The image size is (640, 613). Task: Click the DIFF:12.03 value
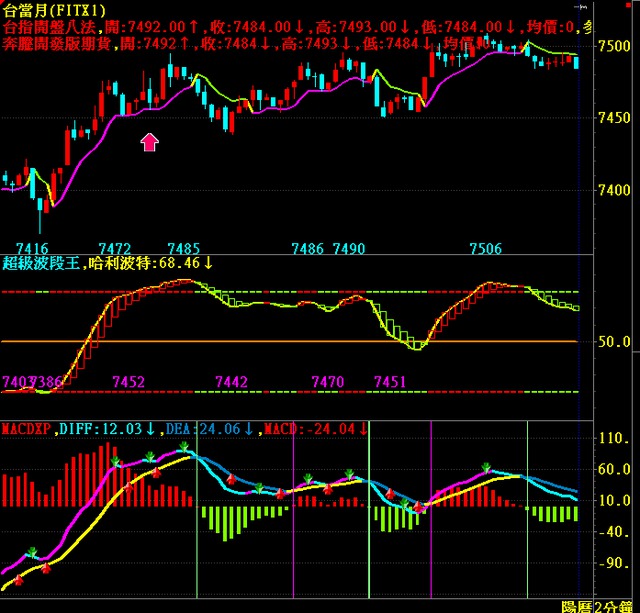pyautogui.click(x=107, y=429)
